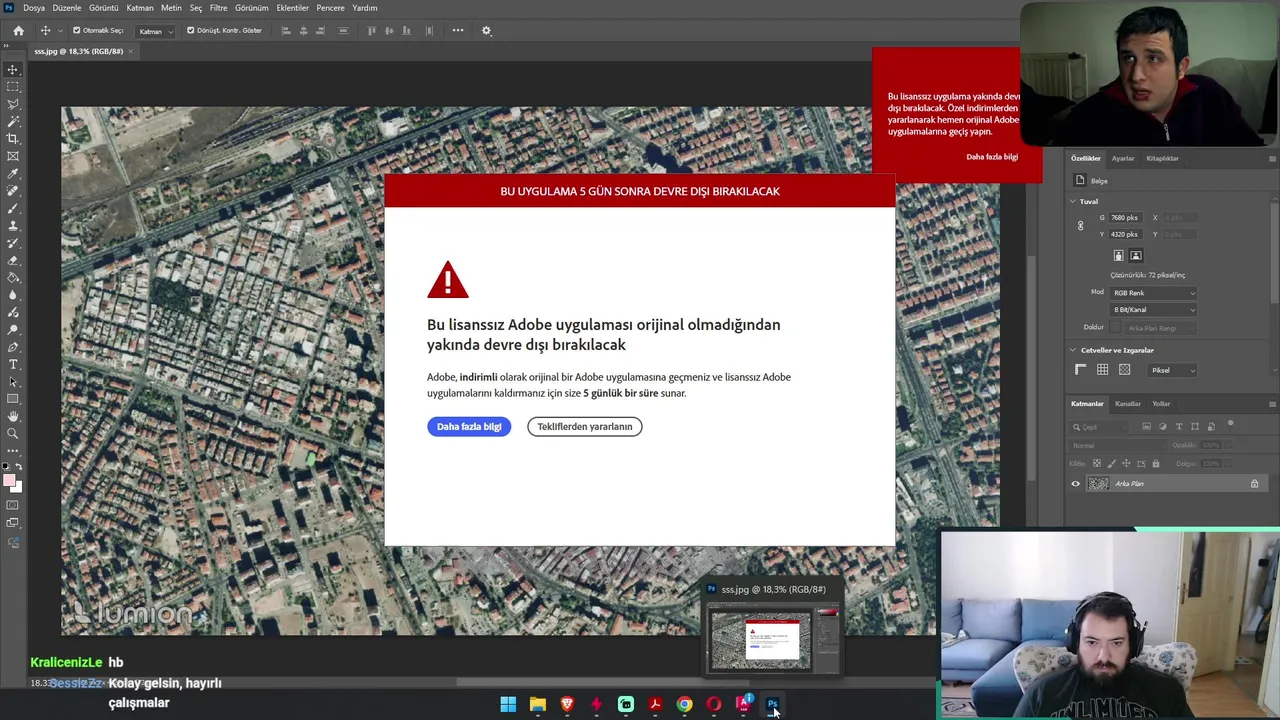This screenshot has width=1280, height=720.
Task: Click the grid icon under Cetveller ve Izgaralar
Action: click(1102, 370)
